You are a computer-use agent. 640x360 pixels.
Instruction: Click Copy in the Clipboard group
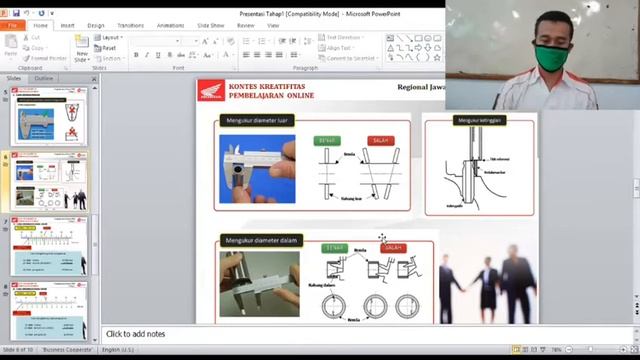click(35, 48)
